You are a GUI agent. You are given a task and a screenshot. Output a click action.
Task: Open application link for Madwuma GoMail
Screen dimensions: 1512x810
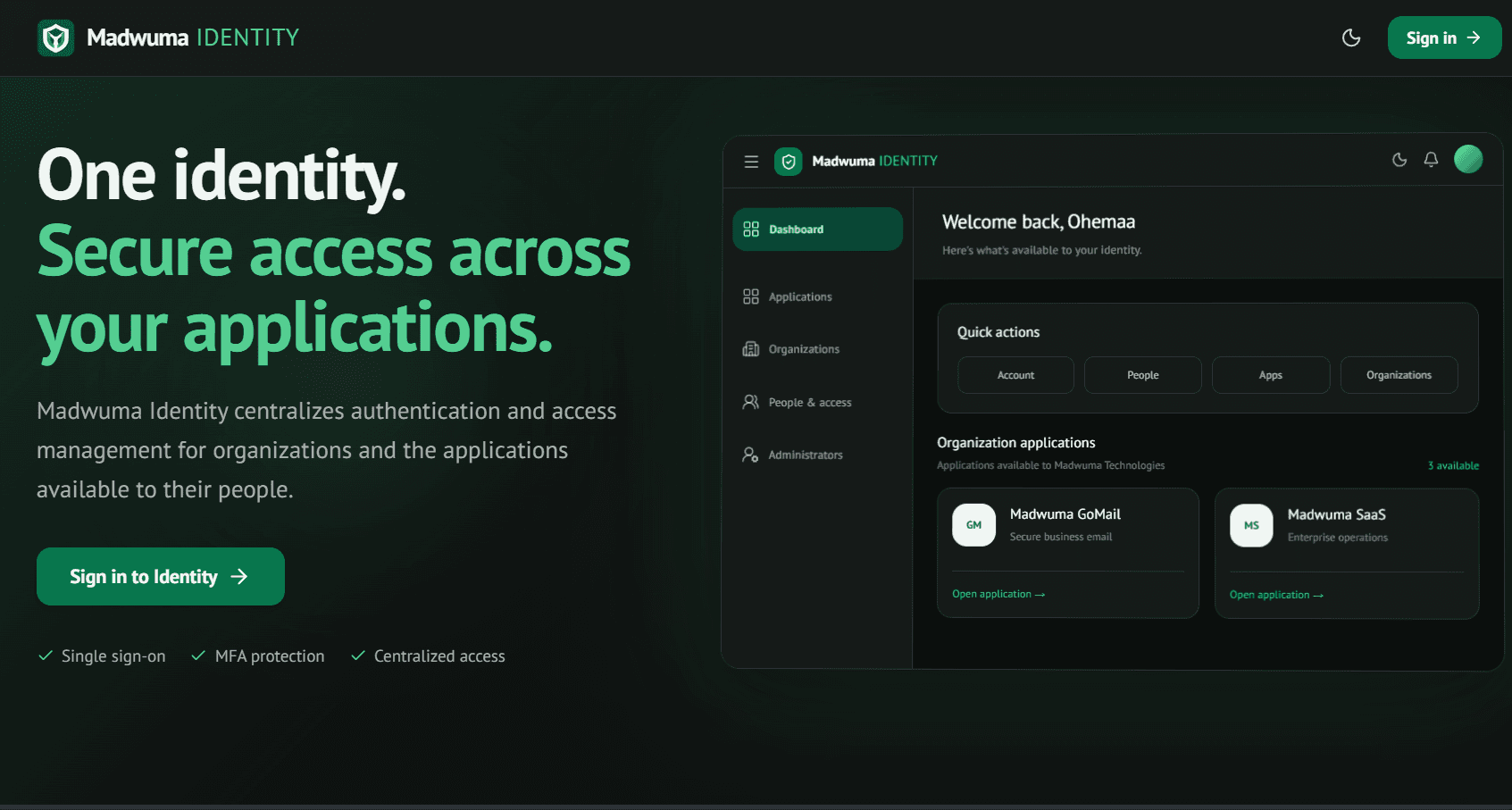[x=998, y=594]
